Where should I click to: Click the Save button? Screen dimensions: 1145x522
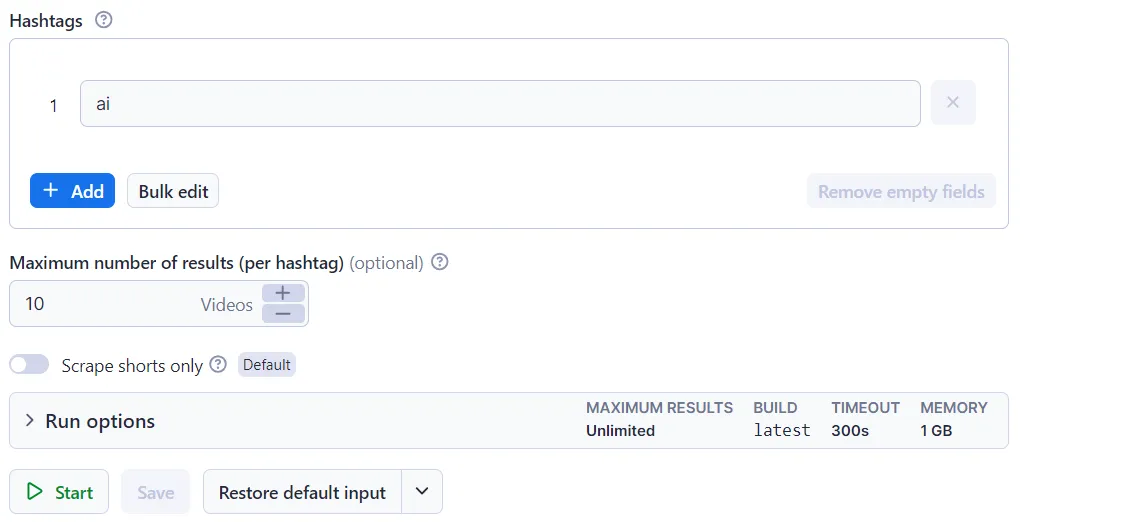pyautogui.click(x=156, y=491)
